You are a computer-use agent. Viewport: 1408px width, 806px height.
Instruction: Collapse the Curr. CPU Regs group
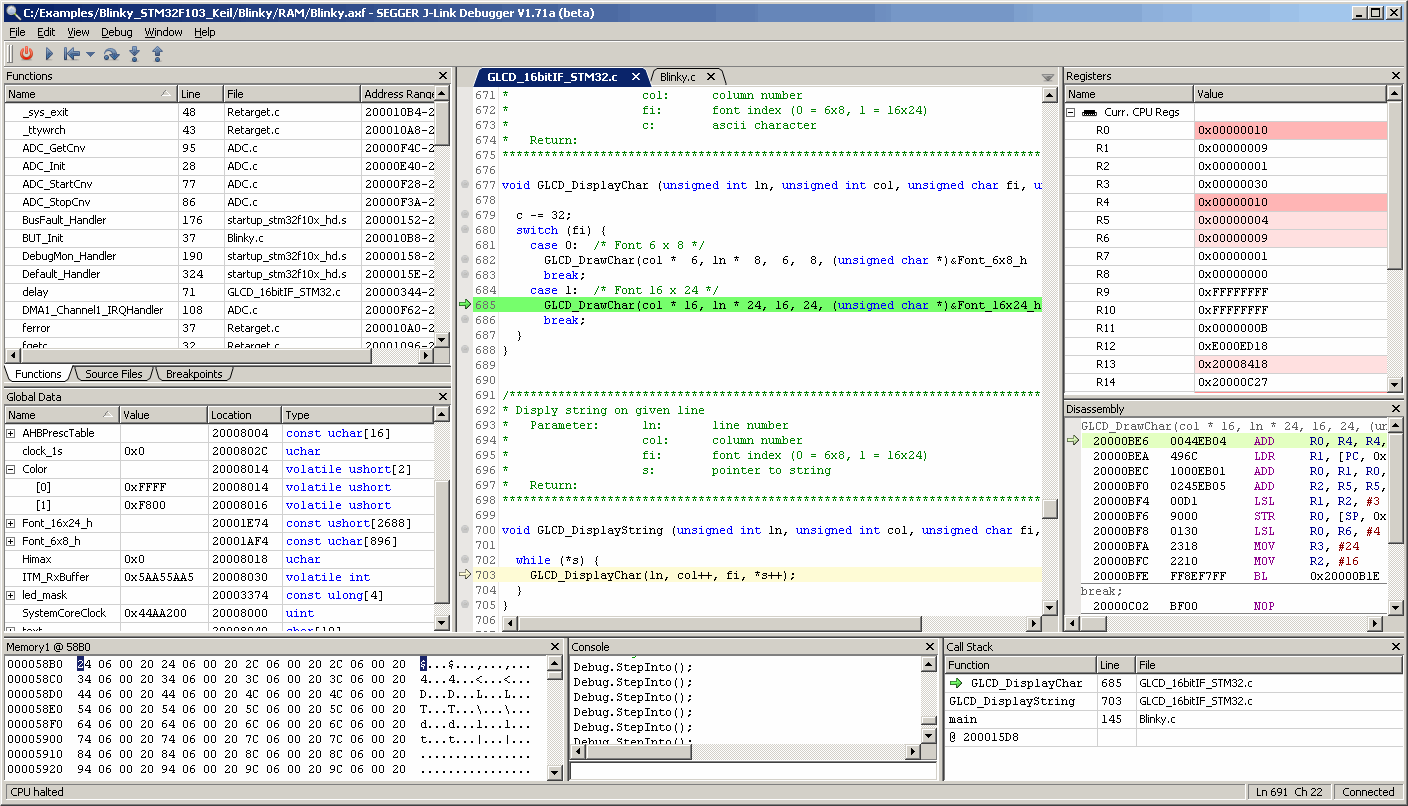point(1071,112)
